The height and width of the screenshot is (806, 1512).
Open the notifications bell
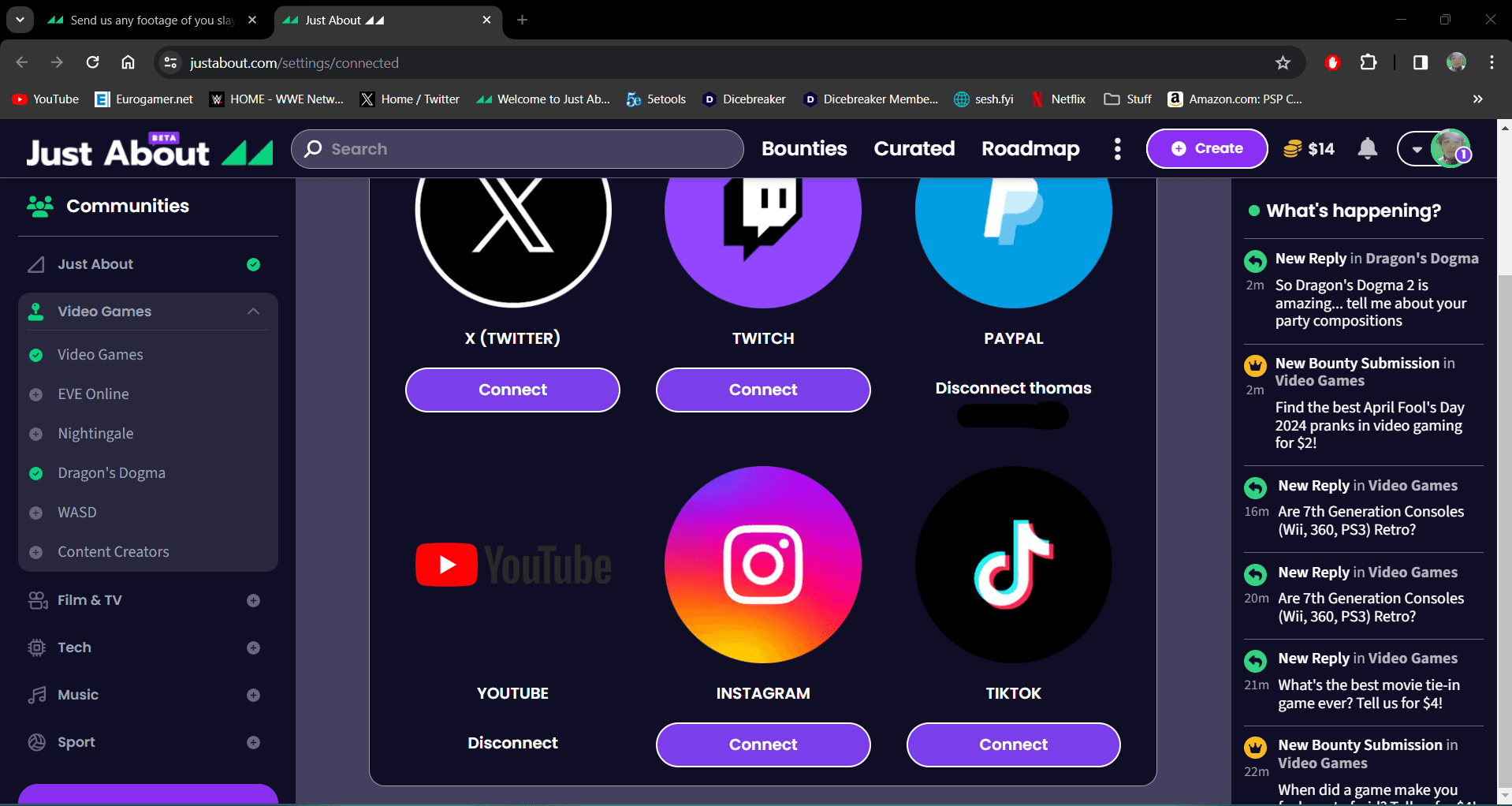point(1368,148)
